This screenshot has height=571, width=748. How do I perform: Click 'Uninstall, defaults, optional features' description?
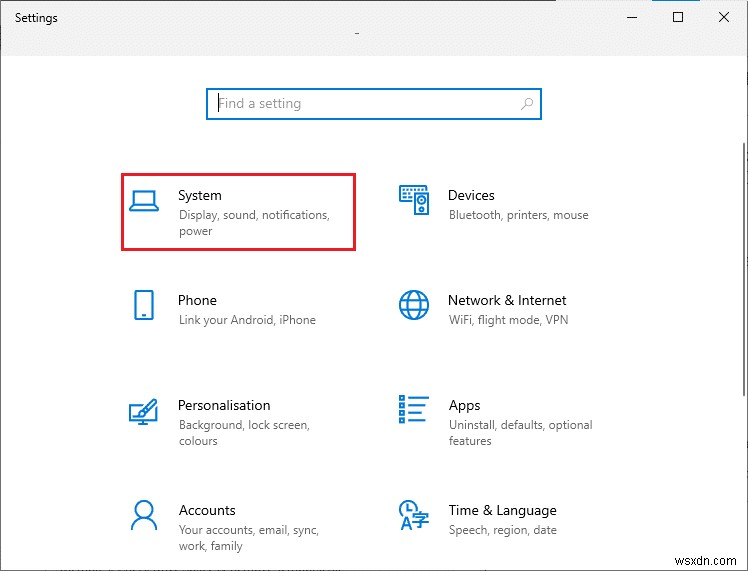point(520,433)
